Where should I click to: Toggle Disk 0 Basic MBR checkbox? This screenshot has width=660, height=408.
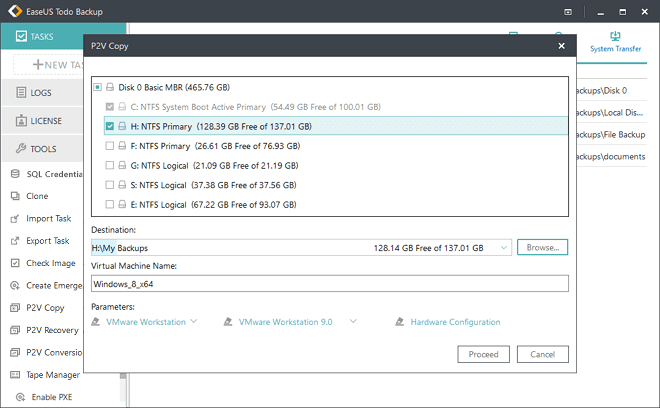click(x=97, y=87)
